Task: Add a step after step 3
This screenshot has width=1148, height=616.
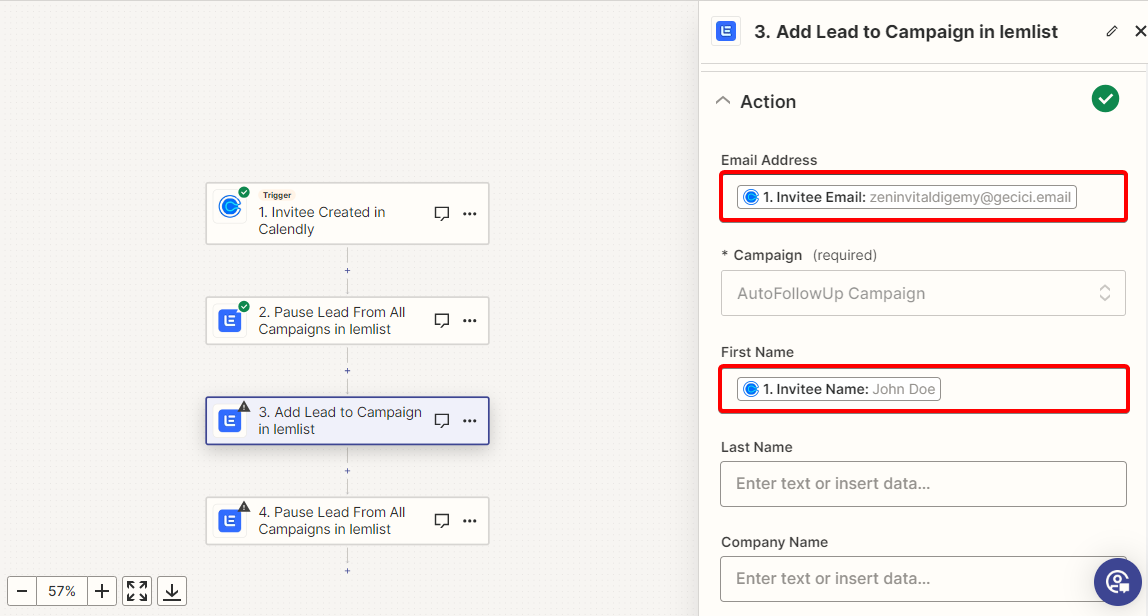Action: (x=347, y=471)
